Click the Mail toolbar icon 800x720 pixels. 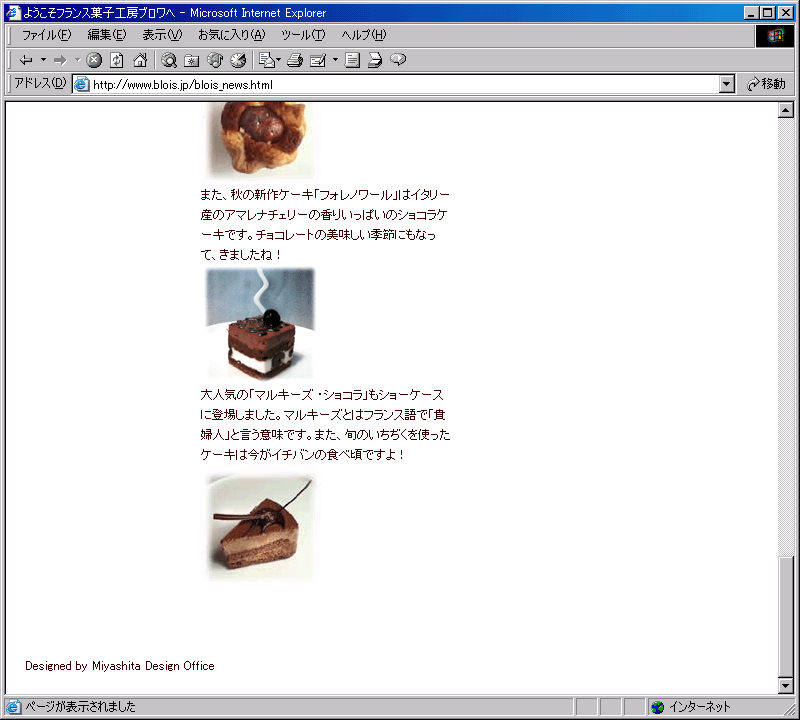tap(266, 60)
